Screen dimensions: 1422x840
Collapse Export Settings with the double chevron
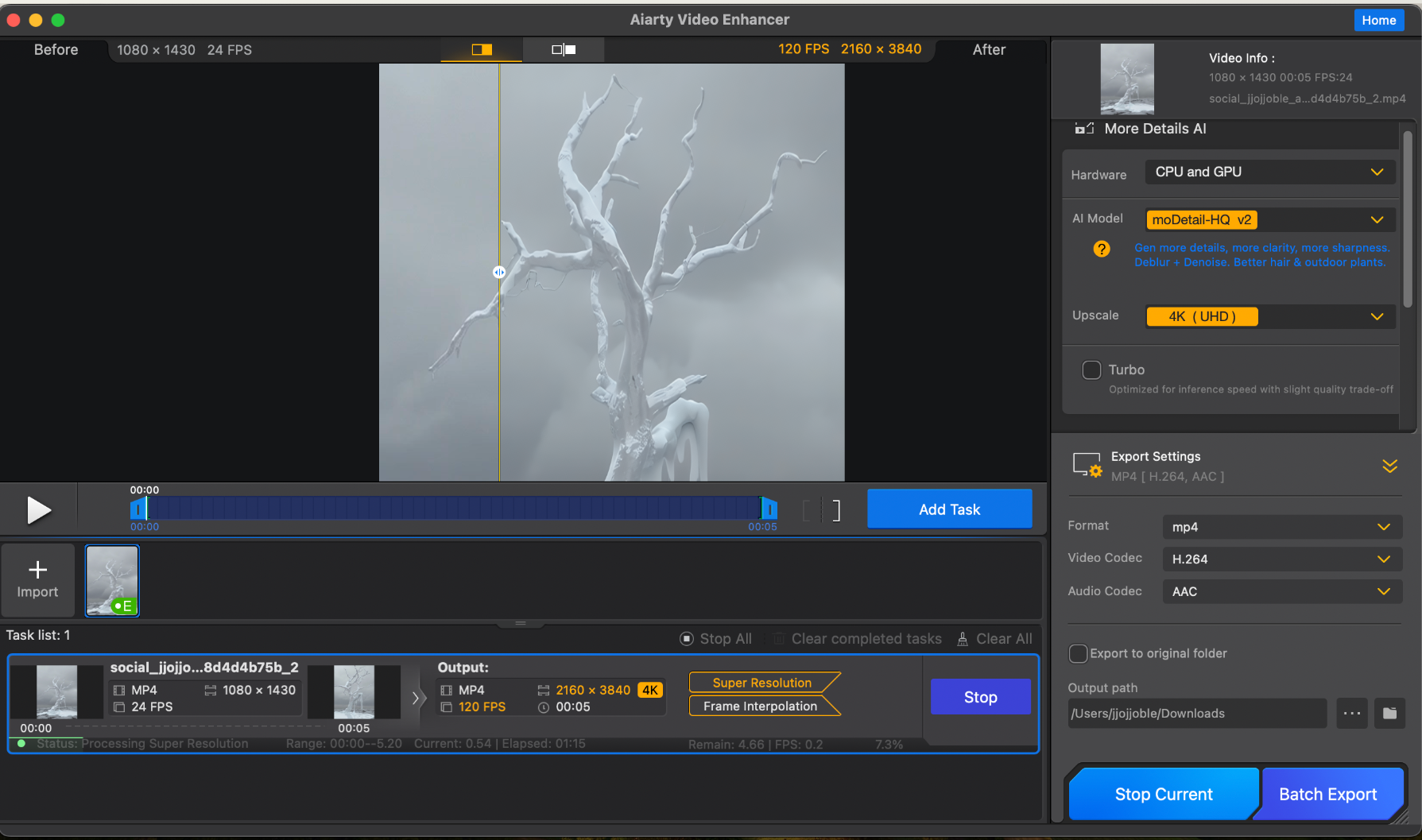1389,466
